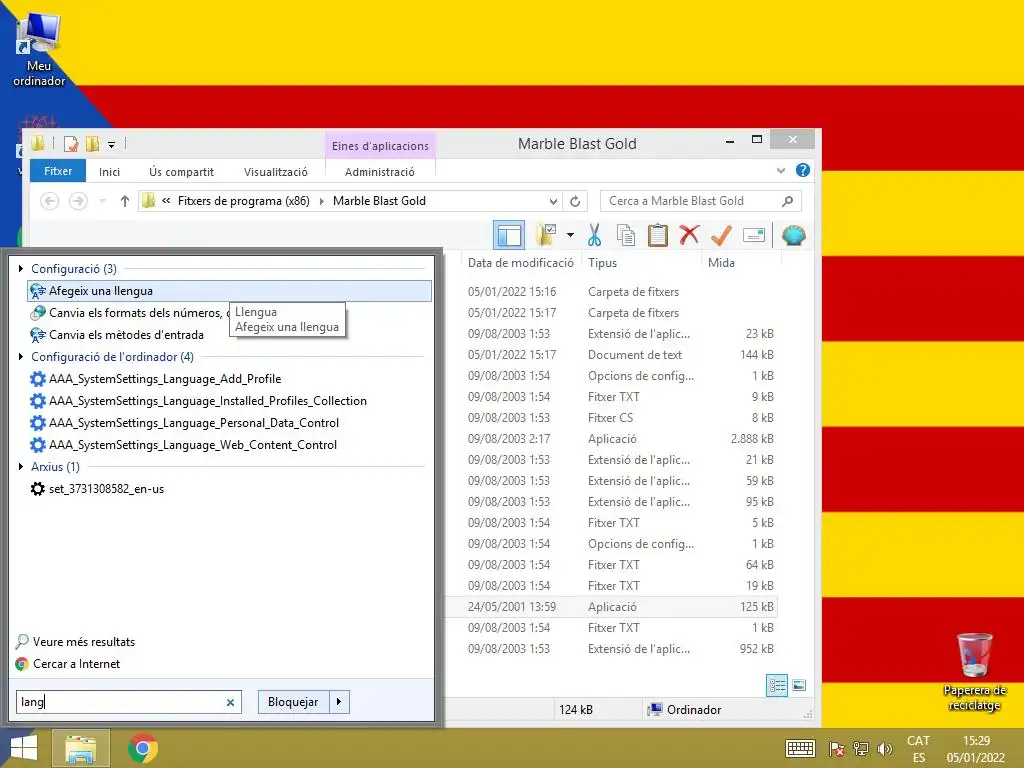Switch to Ús compartit tab
Screen dimensions: 1024x768
tap(181, 172)
